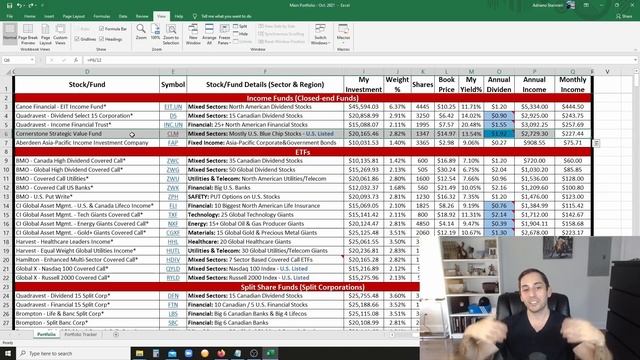
Task: Add a new sheet with plus icon
Action: [x=116, y=334]
